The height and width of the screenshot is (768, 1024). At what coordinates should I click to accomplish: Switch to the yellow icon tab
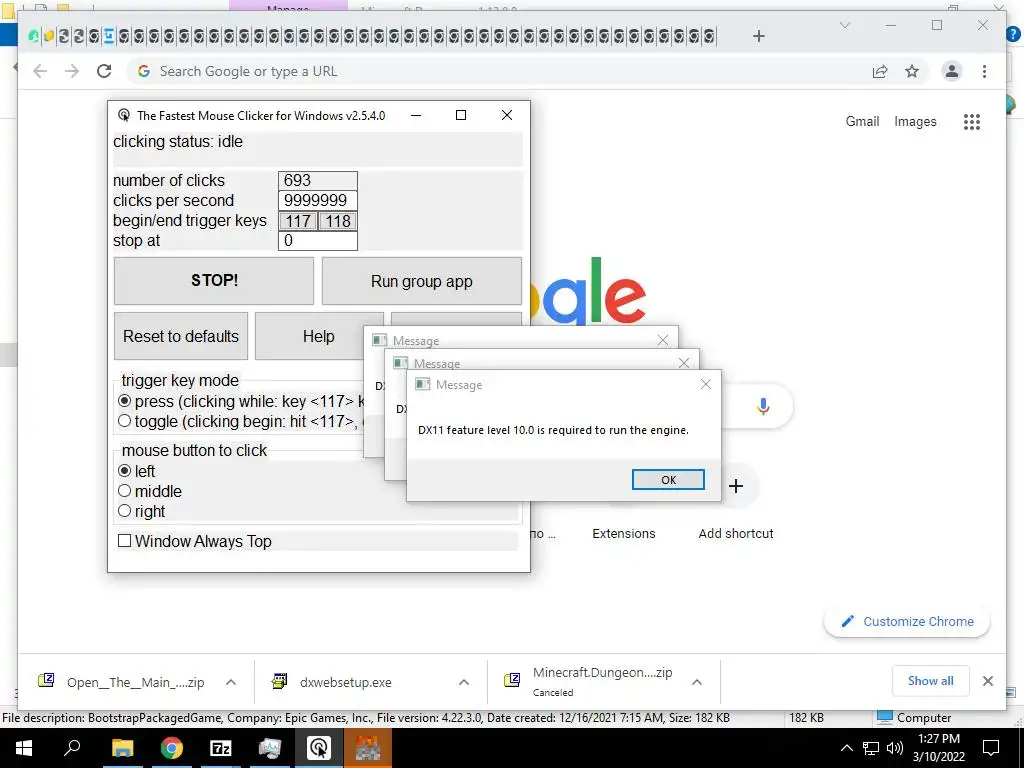click(48, 36)
